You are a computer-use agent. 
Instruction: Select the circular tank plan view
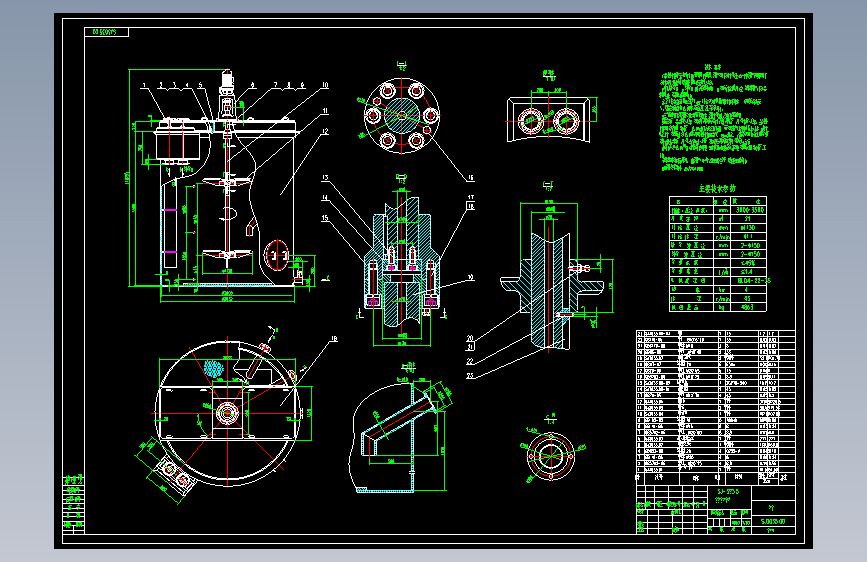(227, 413)
